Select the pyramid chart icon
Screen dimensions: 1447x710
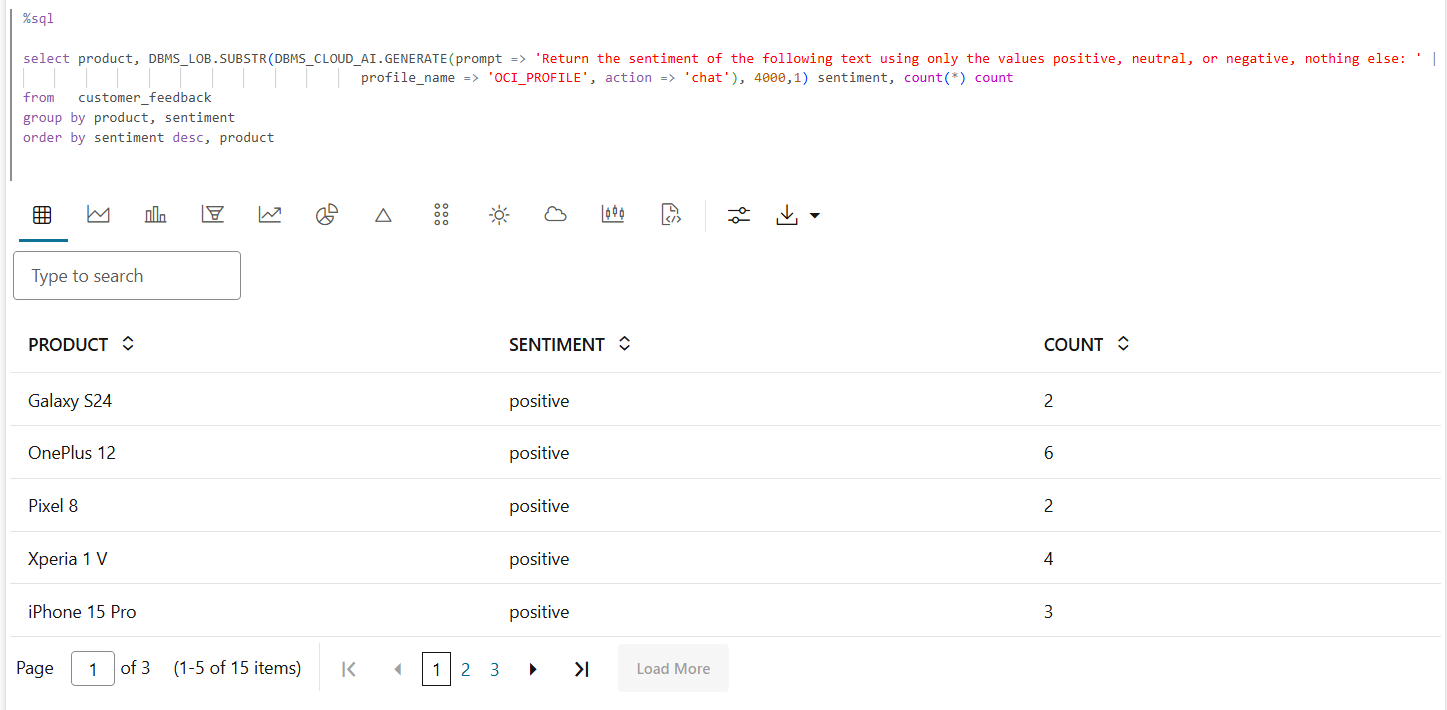pyautogui.click(x=383, y=215)
